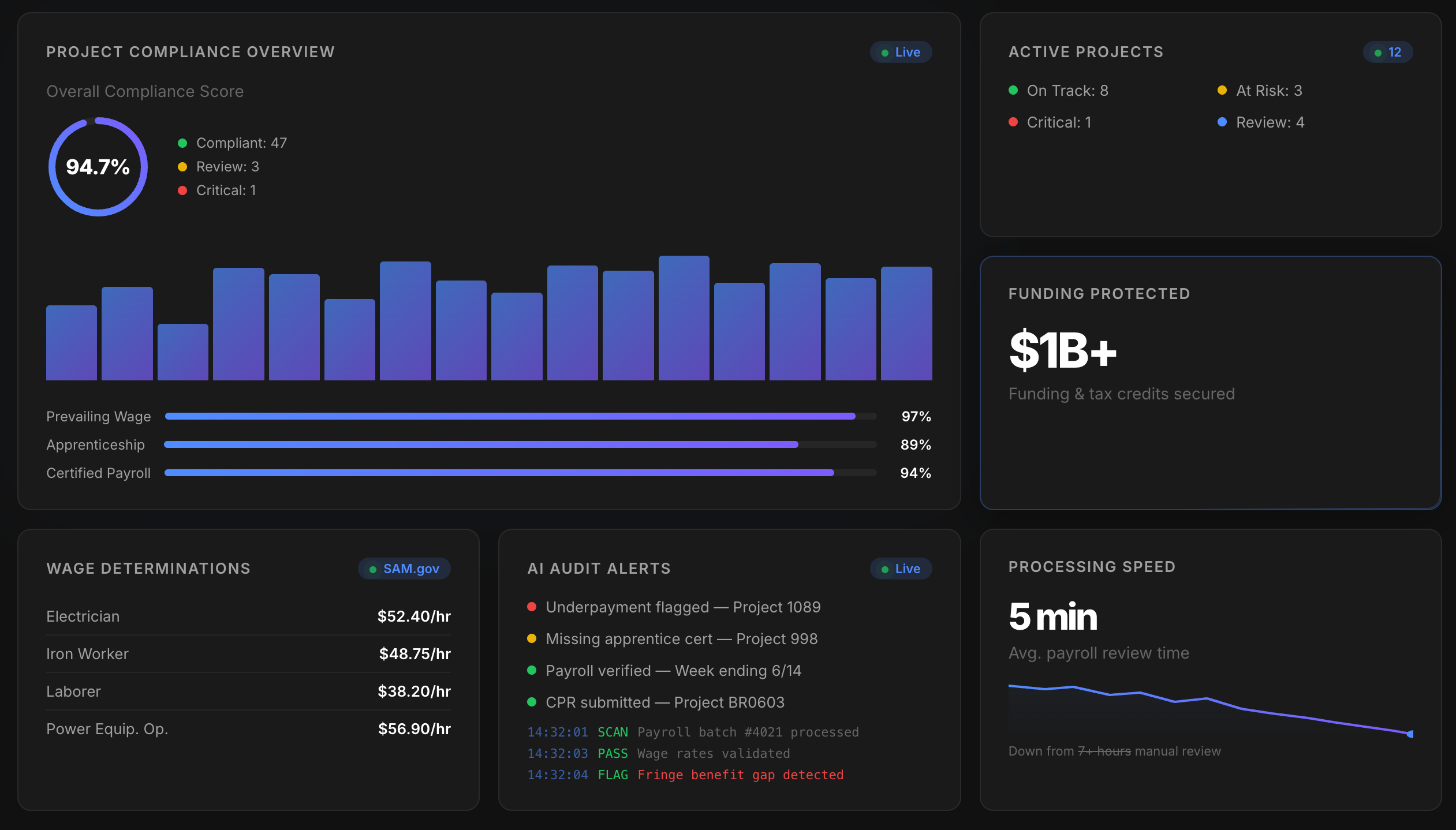Select At Risk: 3 project status
This screenshot has width=1456, height=830.
[1260, 91]
